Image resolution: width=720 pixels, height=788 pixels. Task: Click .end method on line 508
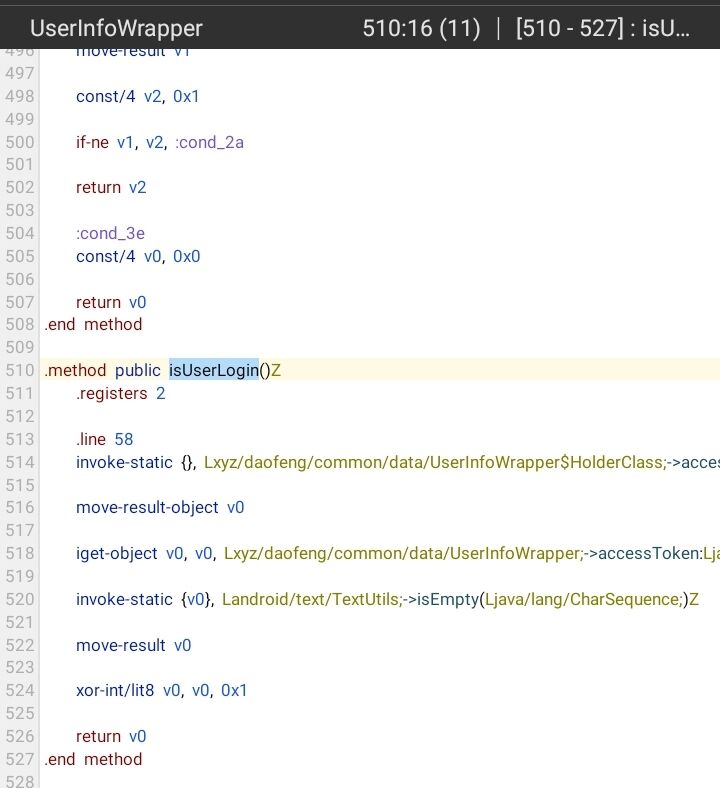coord(93,325)
